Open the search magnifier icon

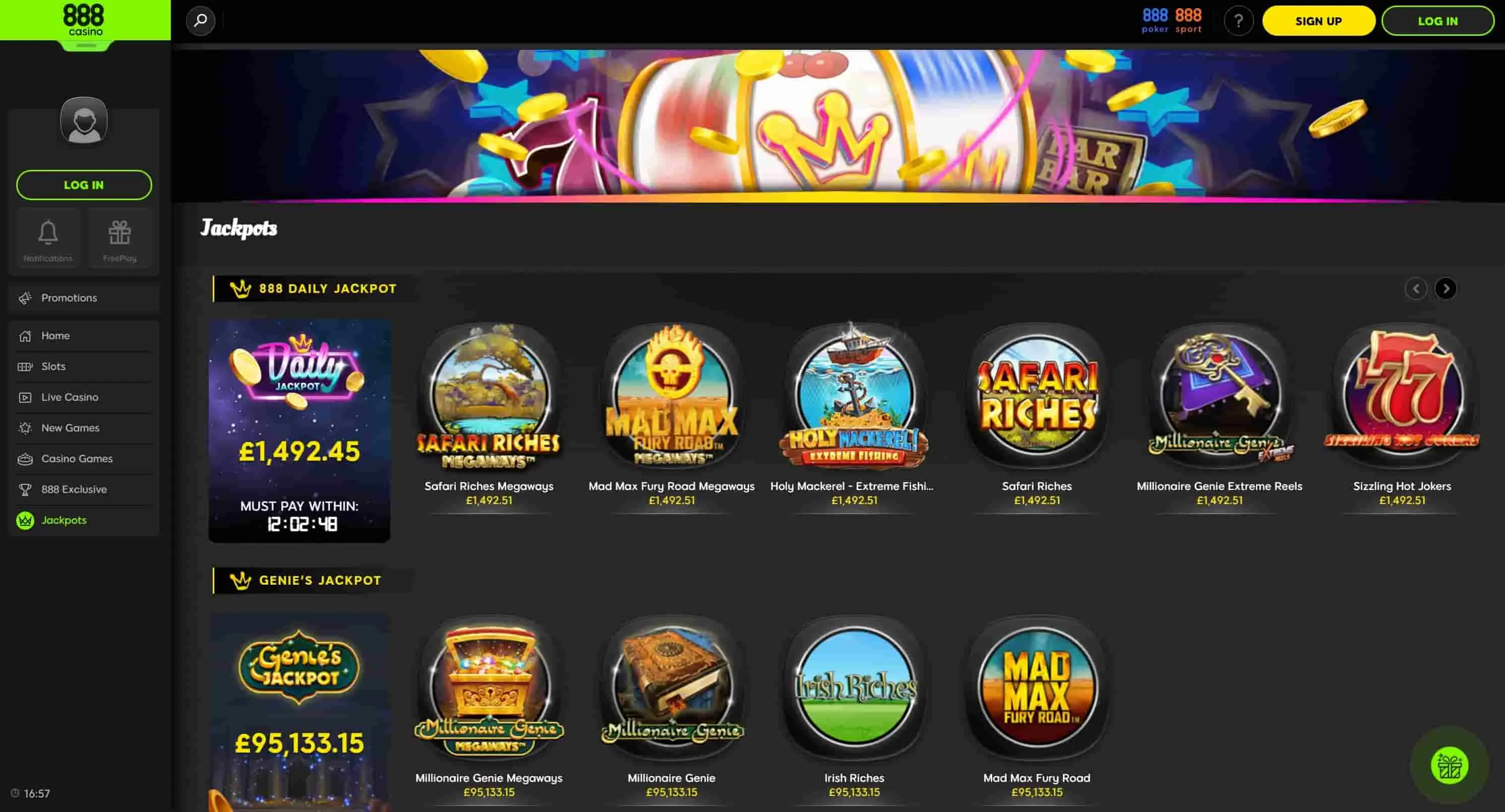pyautogui.click(x=200, y=21)
